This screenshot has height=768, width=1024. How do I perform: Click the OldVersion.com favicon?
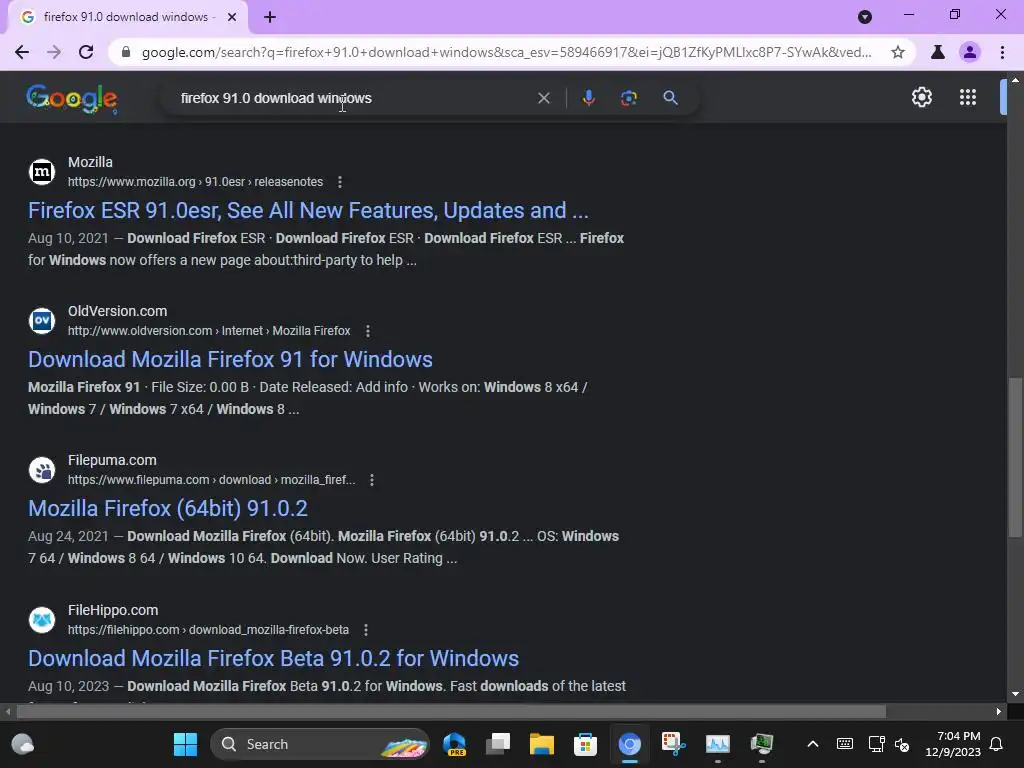pyautogui.click(x=42, y=321)
